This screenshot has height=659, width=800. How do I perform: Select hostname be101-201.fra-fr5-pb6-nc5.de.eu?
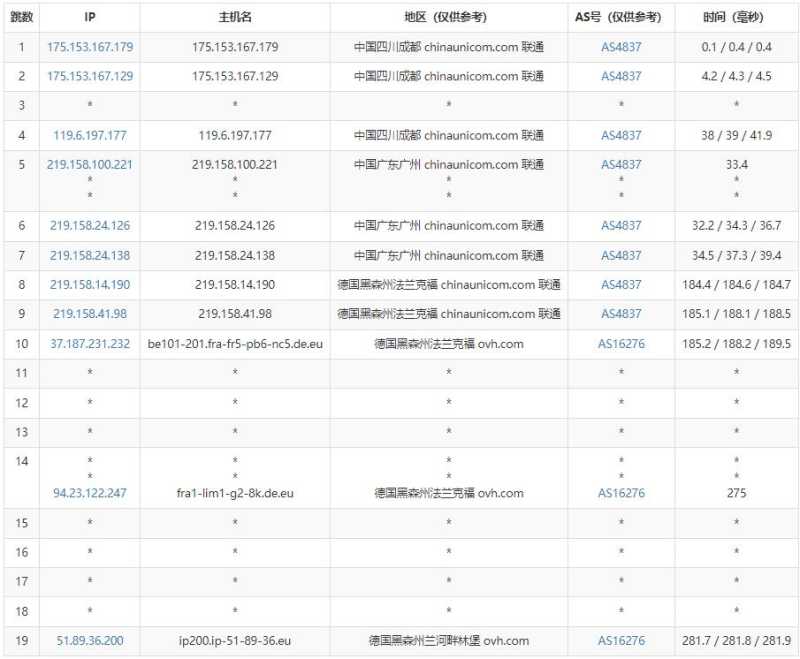click(235, 344)
